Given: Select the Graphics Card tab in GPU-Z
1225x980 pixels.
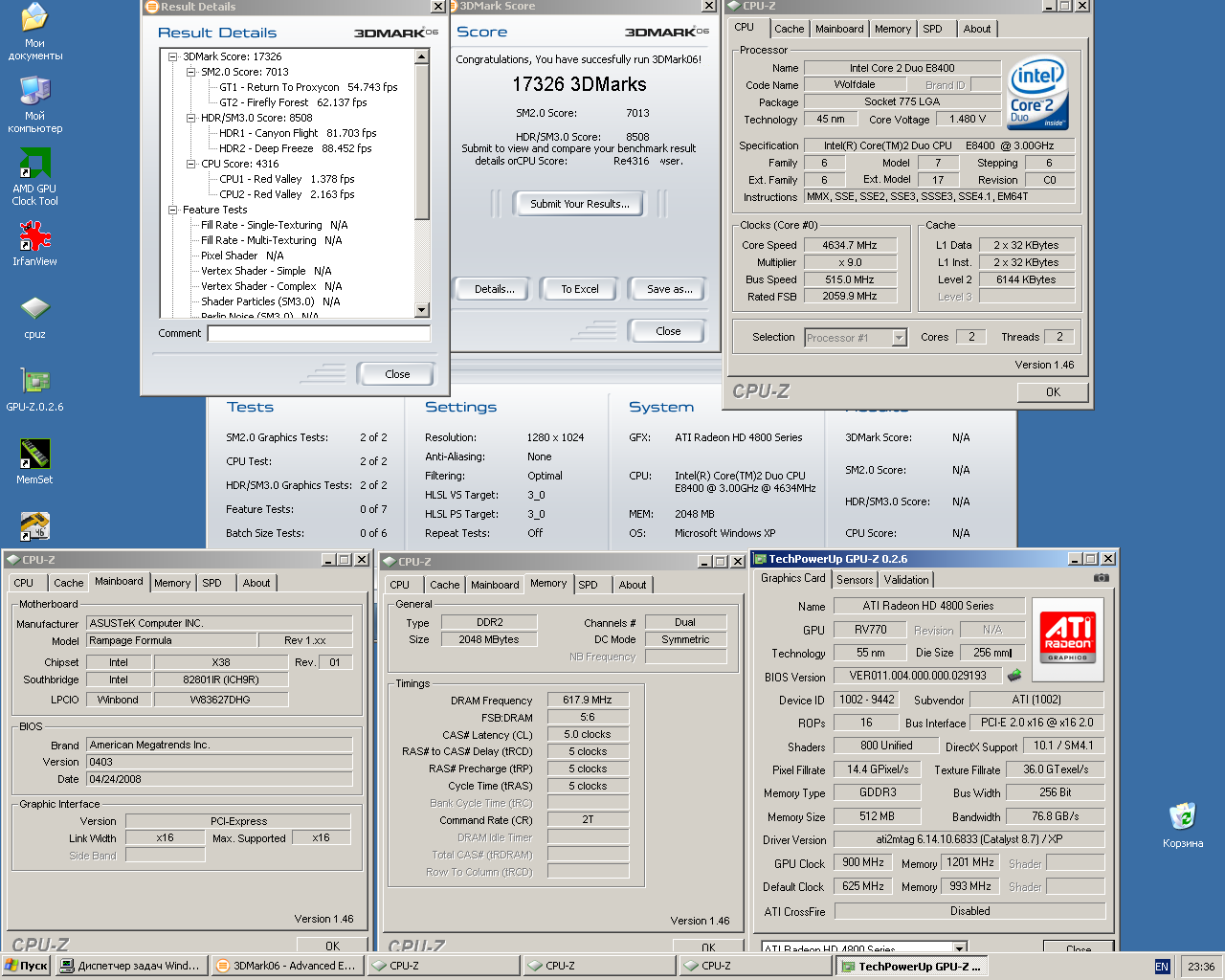Looking at the screenshot, I should 792,578.
